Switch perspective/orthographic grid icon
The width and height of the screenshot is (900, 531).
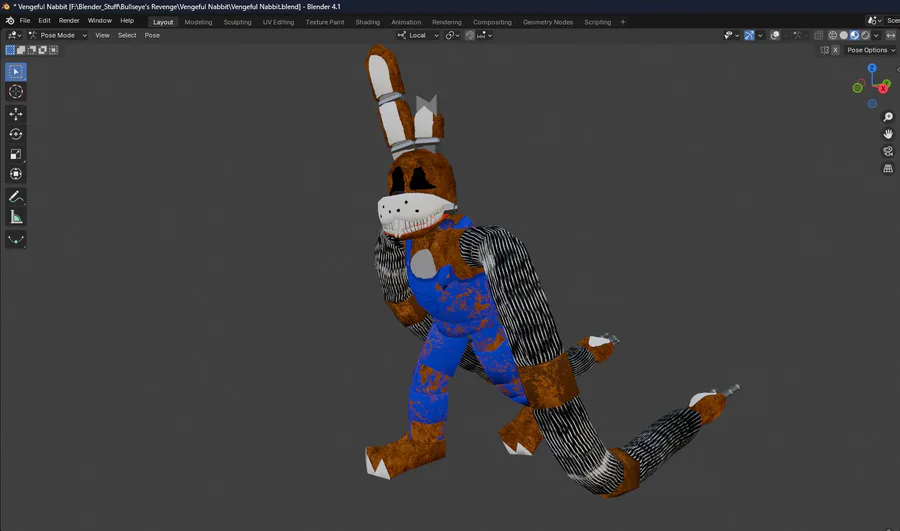click(888, 169)
